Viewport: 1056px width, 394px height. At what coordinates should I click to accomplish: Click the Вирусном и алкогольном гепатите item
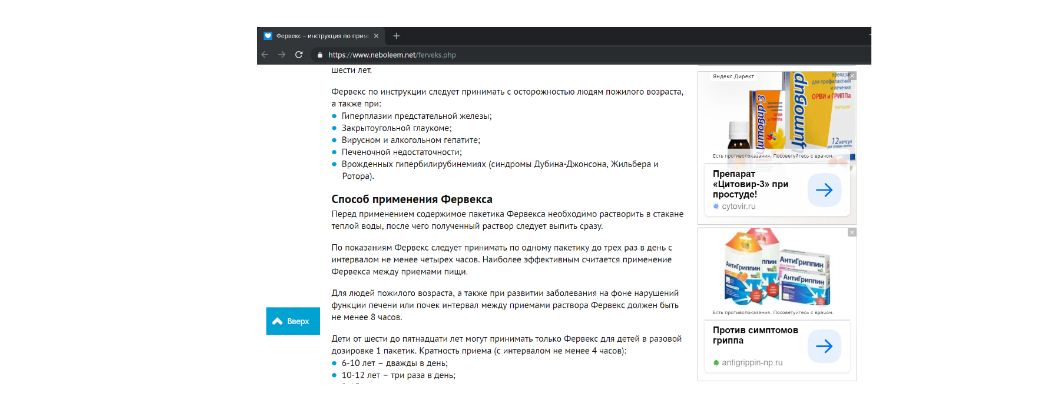[411, 140]
